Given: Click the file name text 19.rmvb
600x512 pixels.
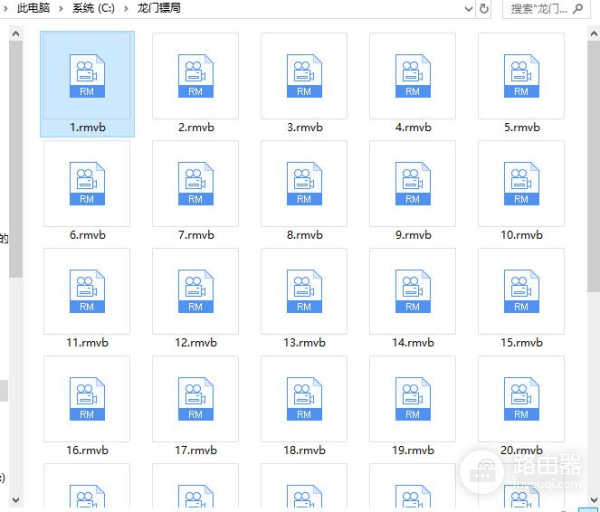Looking at the screenshot, I should (412, 450).
